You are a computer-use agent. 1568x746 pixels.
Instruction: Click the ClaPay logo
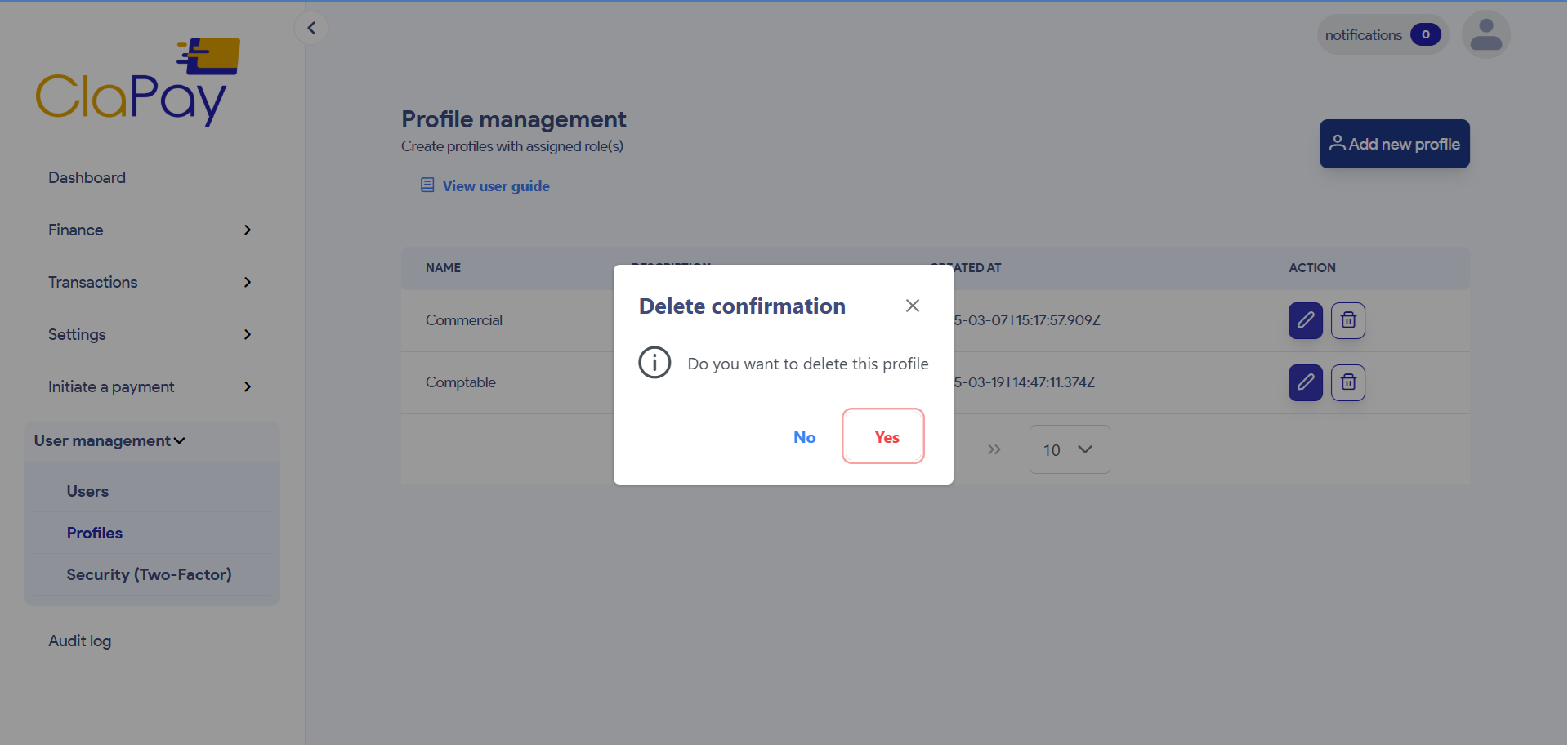(x=136, y=81)
